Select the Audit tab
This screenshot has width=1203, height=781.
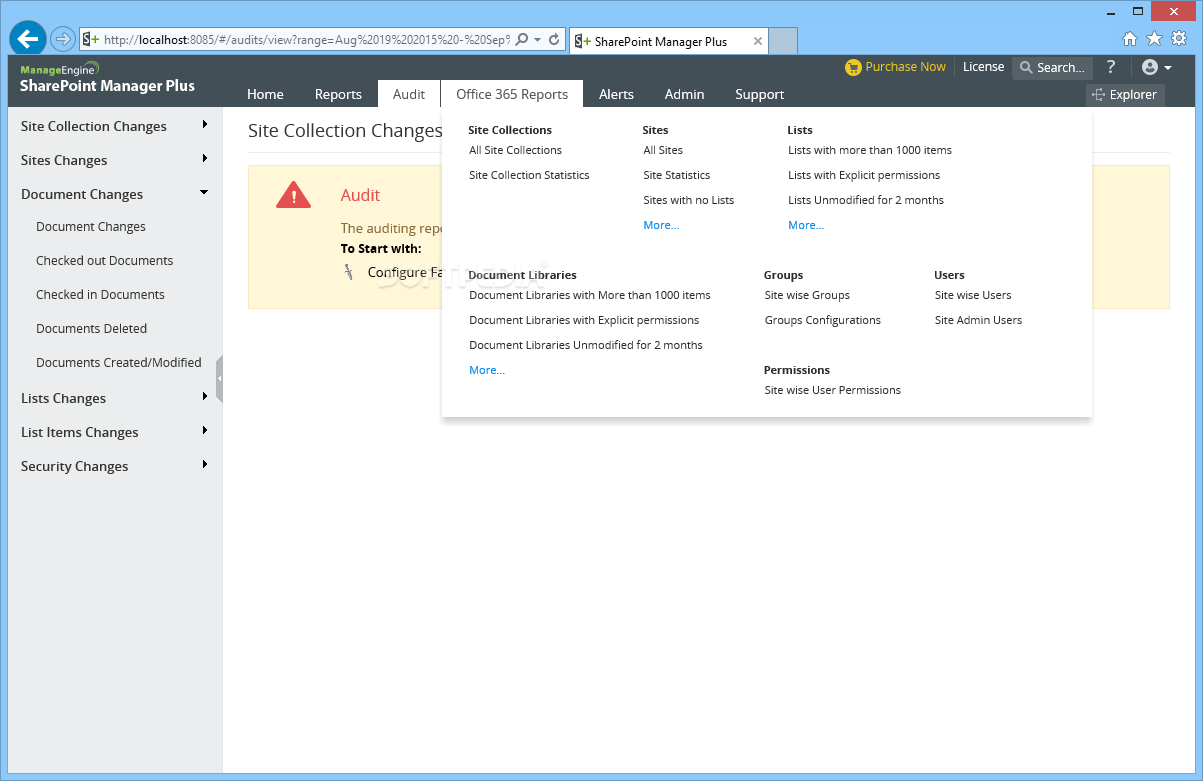409,94
